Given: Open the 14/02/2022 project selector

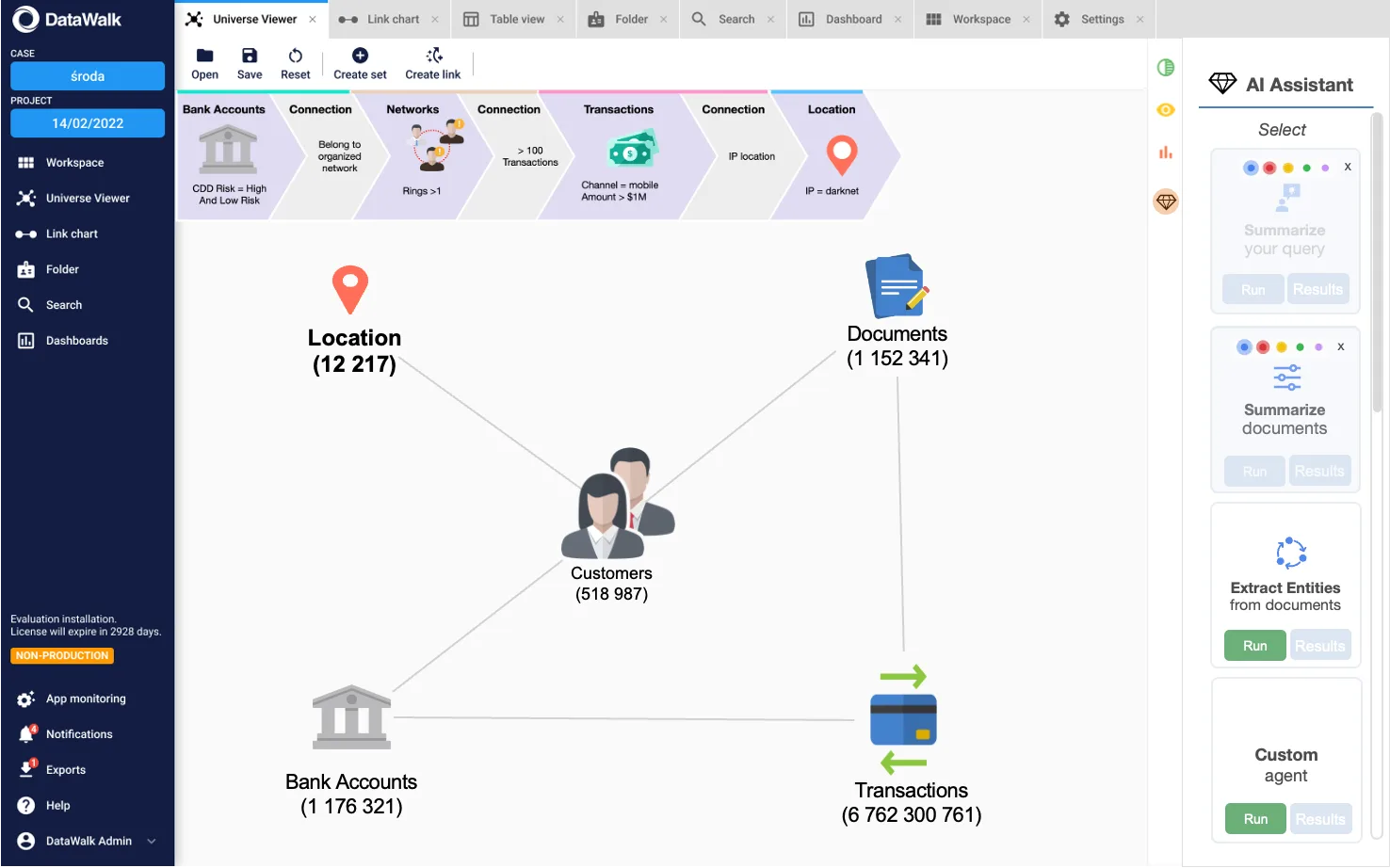Looking at the screenshot, I should [88, 122].
